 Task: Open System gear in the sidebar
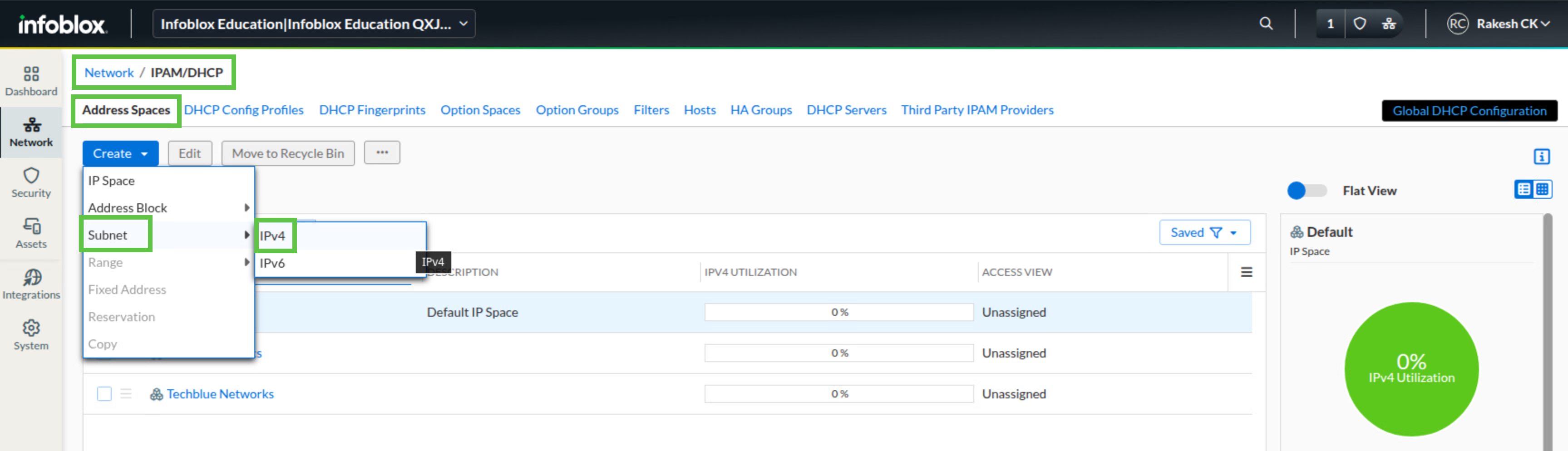coord(31,335)
